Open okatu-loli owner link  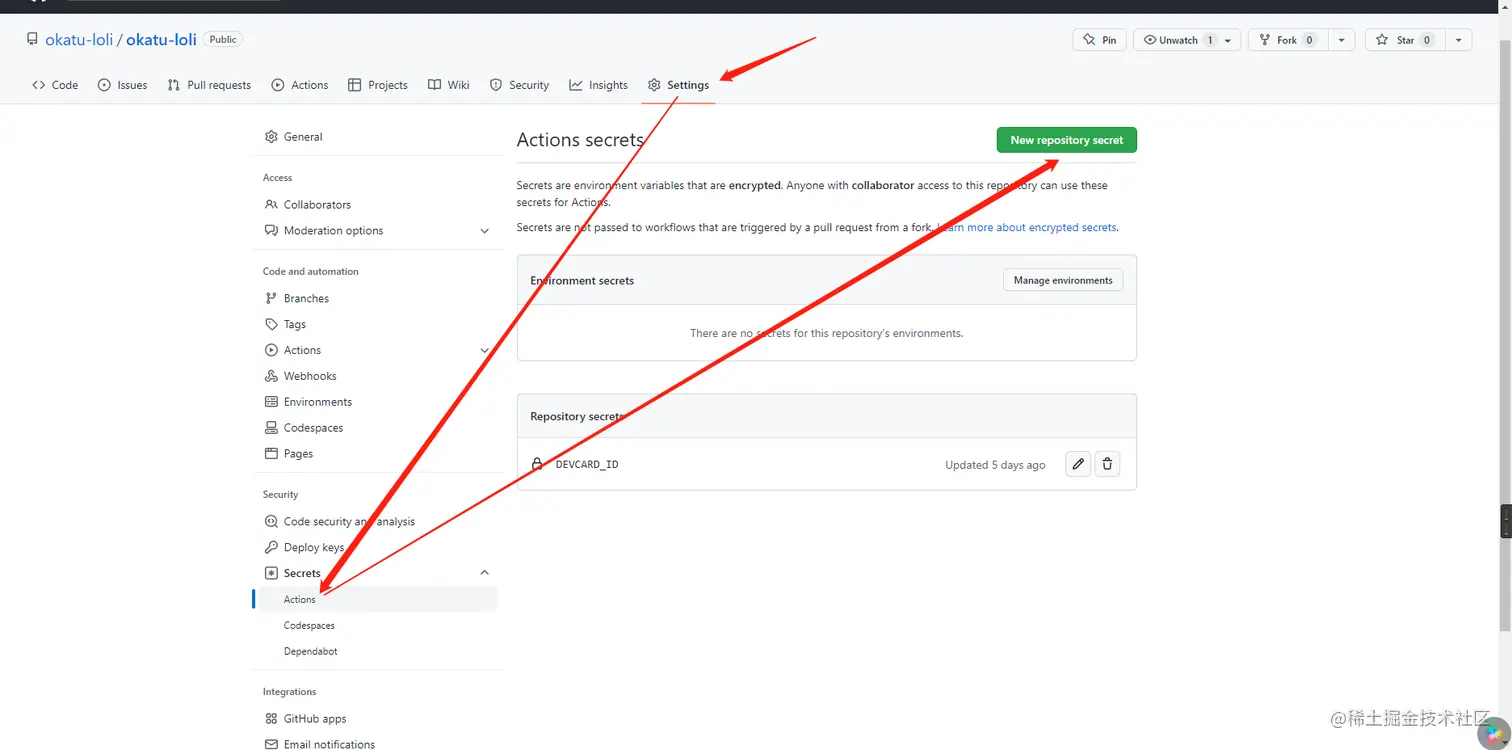point(80,40)
